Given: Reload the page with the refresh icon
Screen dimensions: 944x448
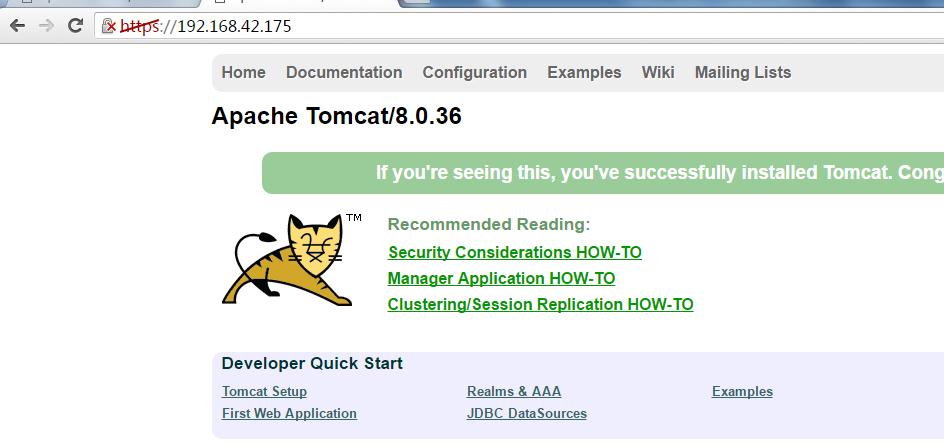Looking at the screenshot, I should pos(75,25).
